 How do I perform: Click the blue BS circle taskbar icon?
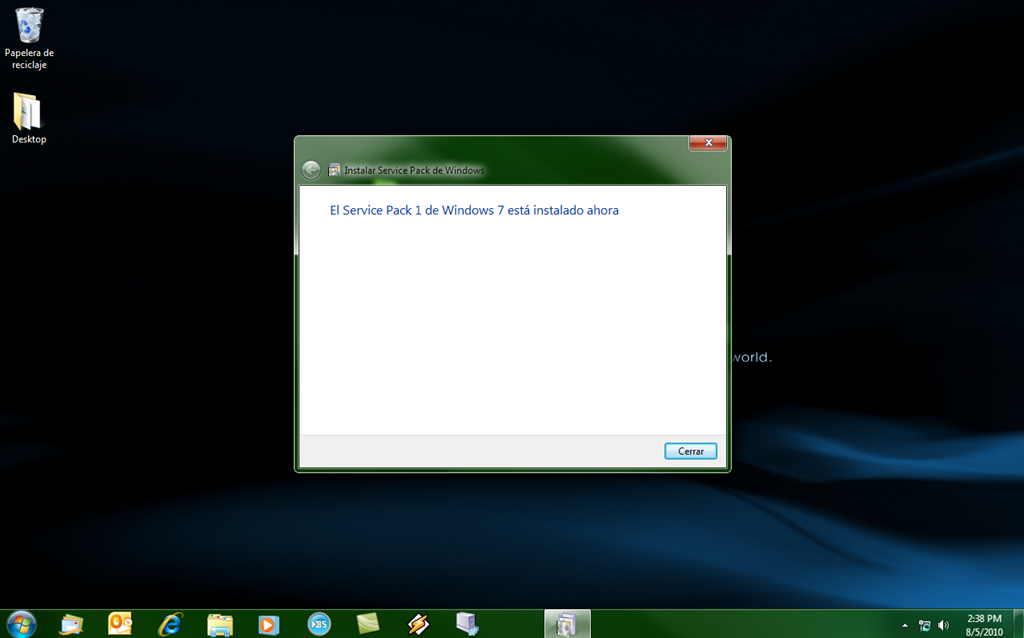pyautogui.click(x=319, y=624)
